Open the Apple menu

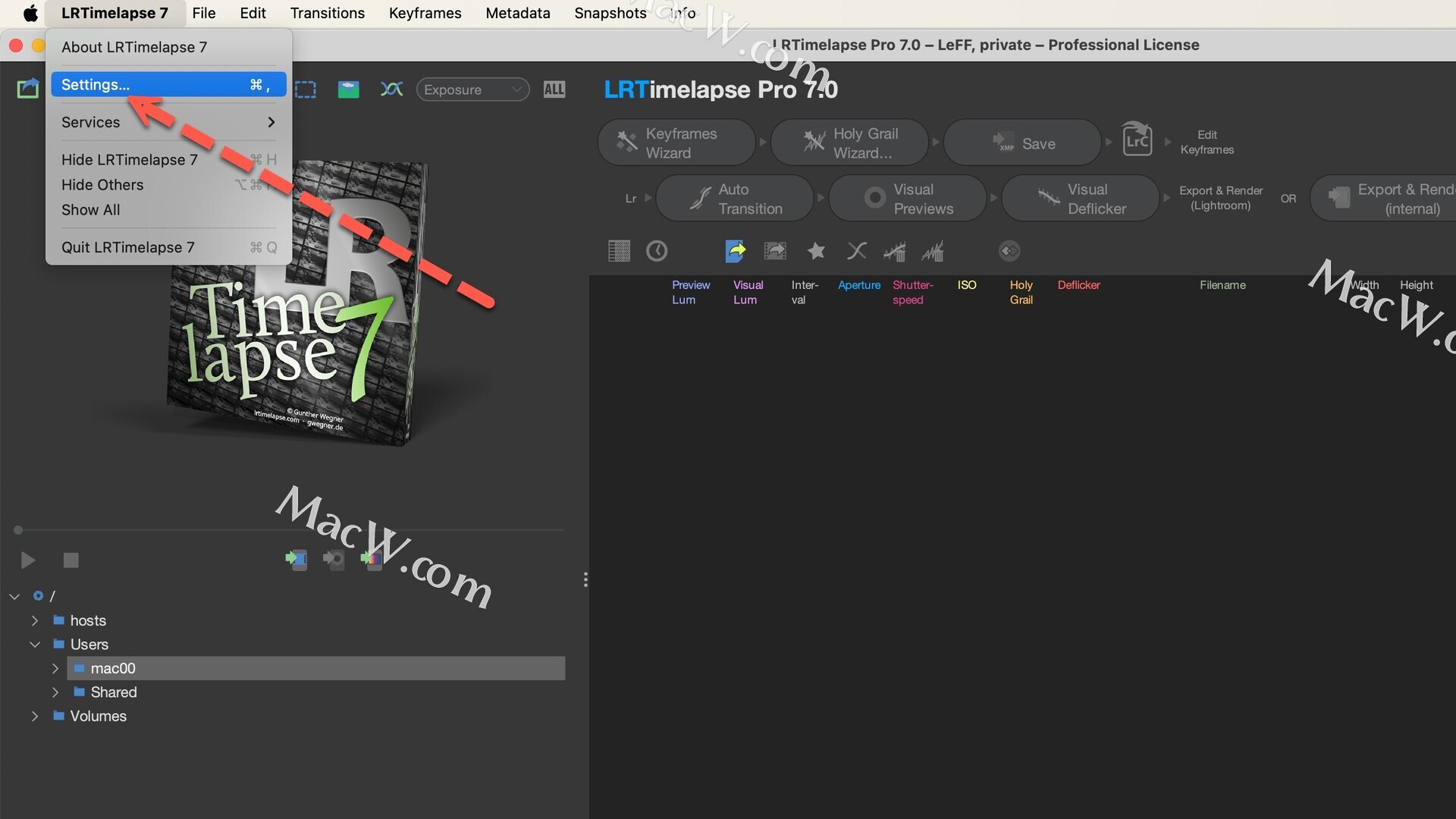[x=30, y=13]
